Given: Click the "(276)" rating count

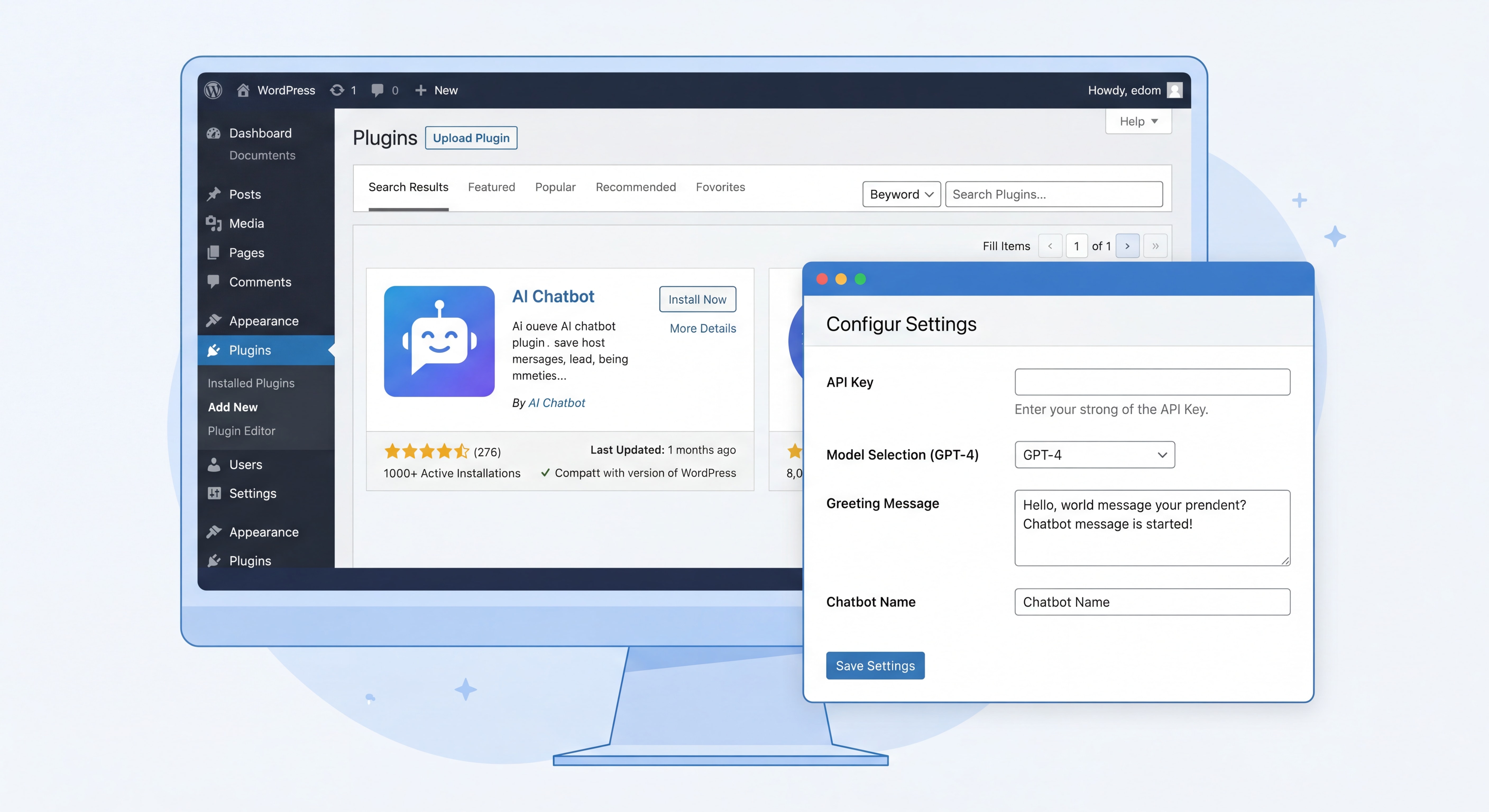Looking at the screenshot, I should (487, 452).
